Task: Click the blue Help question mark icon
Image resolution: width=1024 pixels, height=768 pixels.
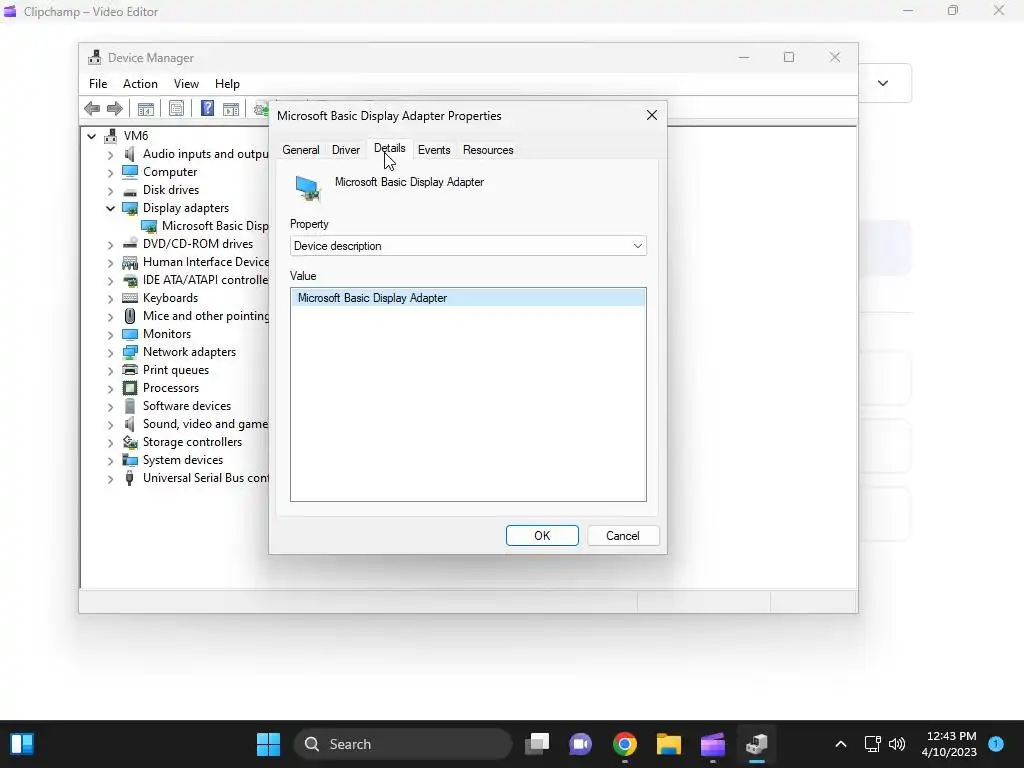Action: (207, 108)
